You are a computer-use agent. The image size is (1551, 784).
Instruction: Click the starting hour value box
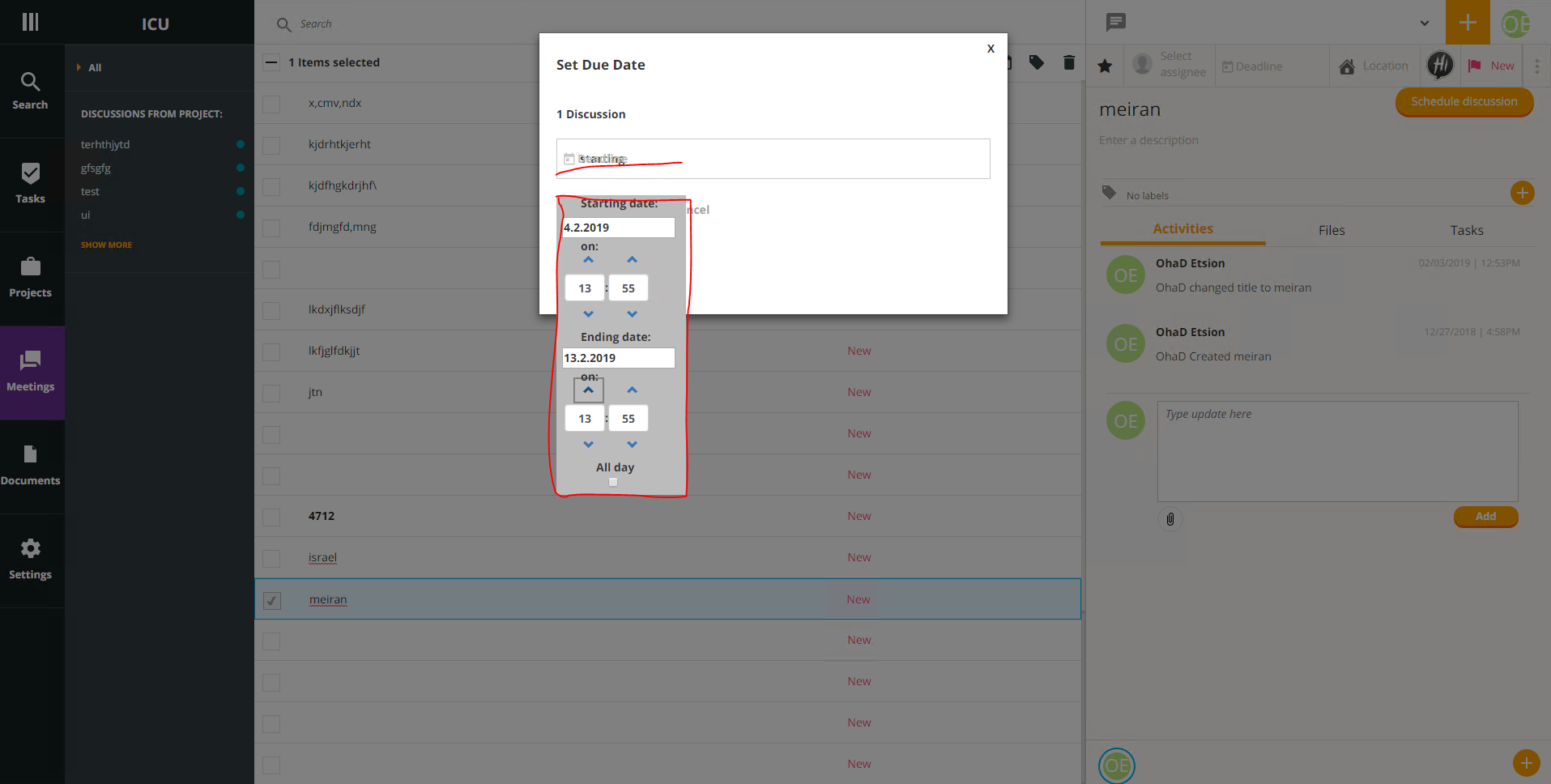585,288
